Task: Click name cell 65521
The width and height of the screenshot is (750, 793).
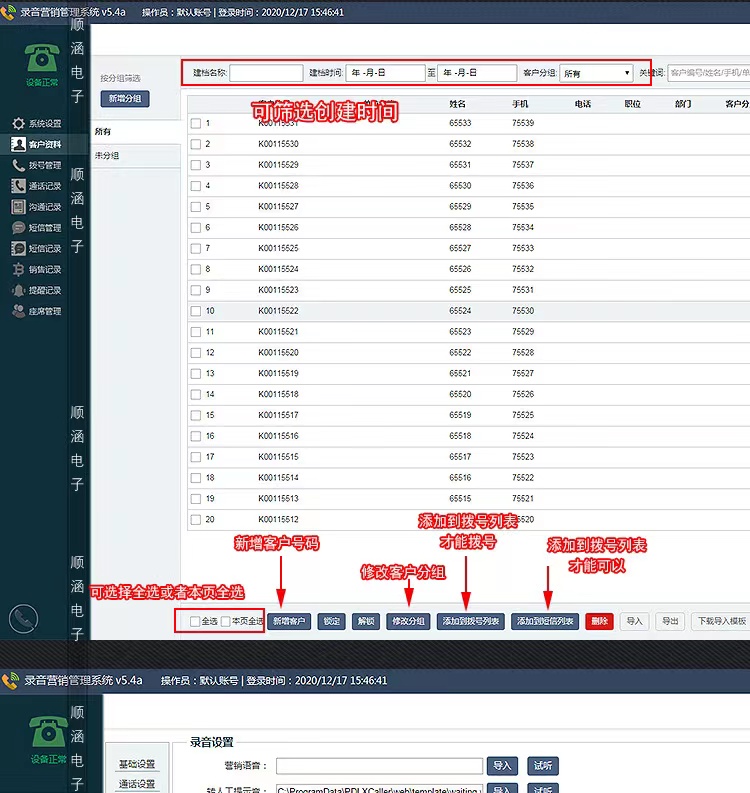Action: click(x=460, y=373)
